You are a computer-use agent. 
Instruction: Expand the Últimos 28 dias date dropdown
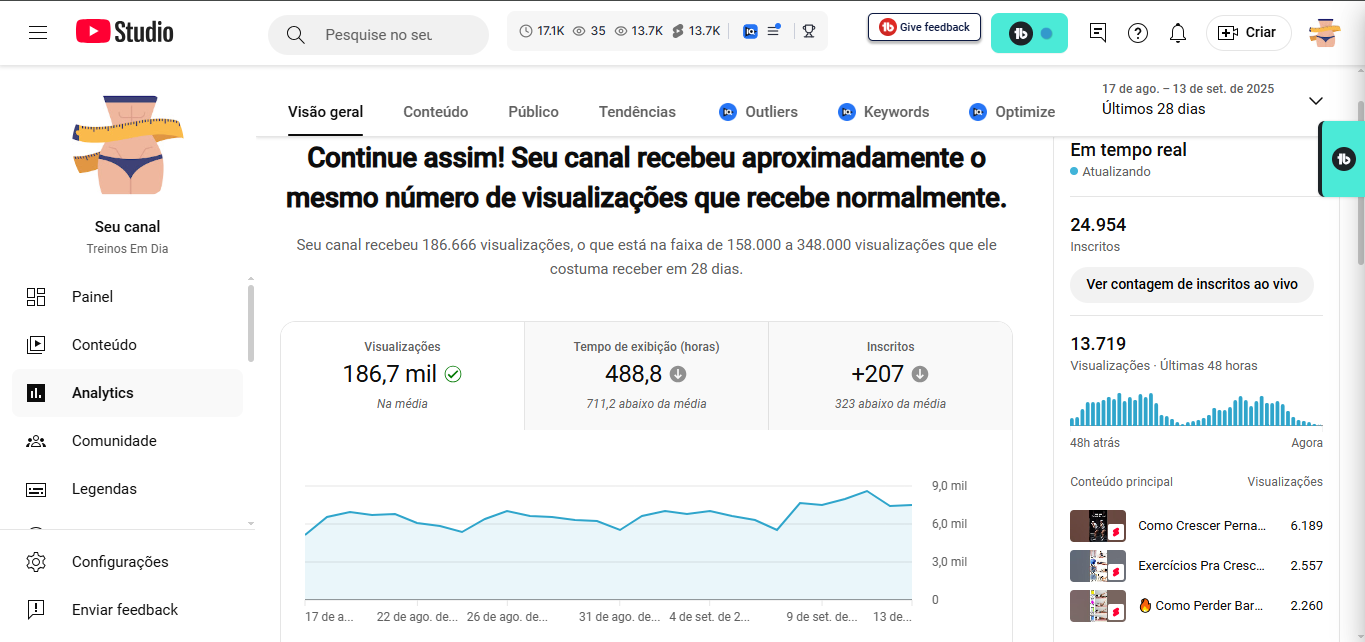pyautogui.click(x=1212, y=100)
